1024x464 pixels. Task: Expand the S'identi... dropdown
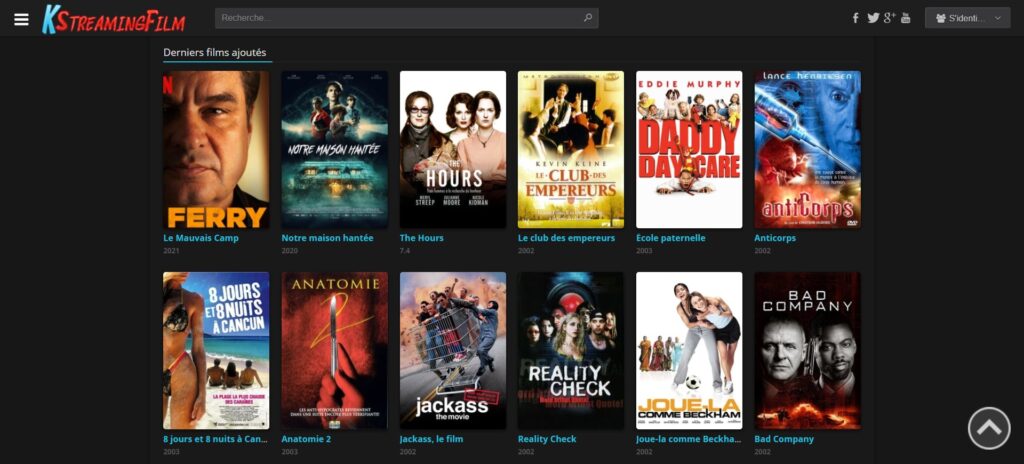967,18
